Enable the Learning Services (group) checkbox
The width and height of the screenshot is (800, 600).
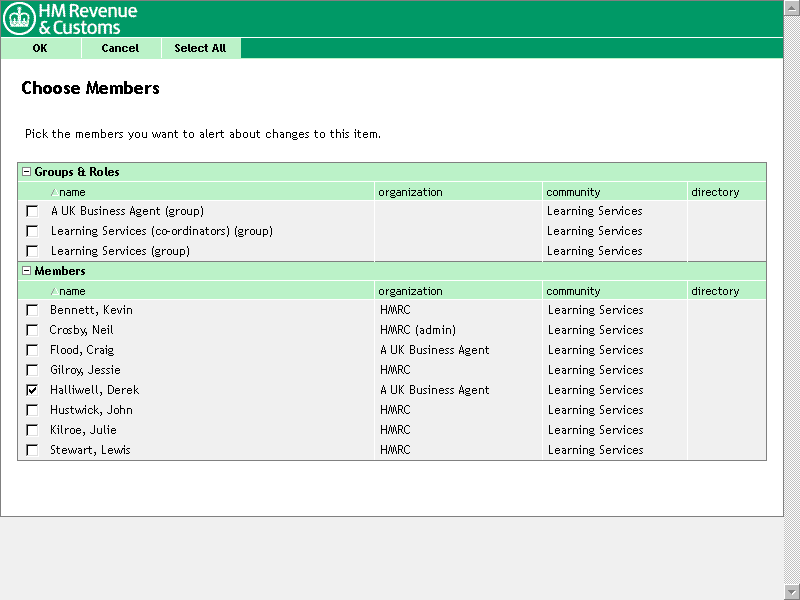(x=32, y=251)
